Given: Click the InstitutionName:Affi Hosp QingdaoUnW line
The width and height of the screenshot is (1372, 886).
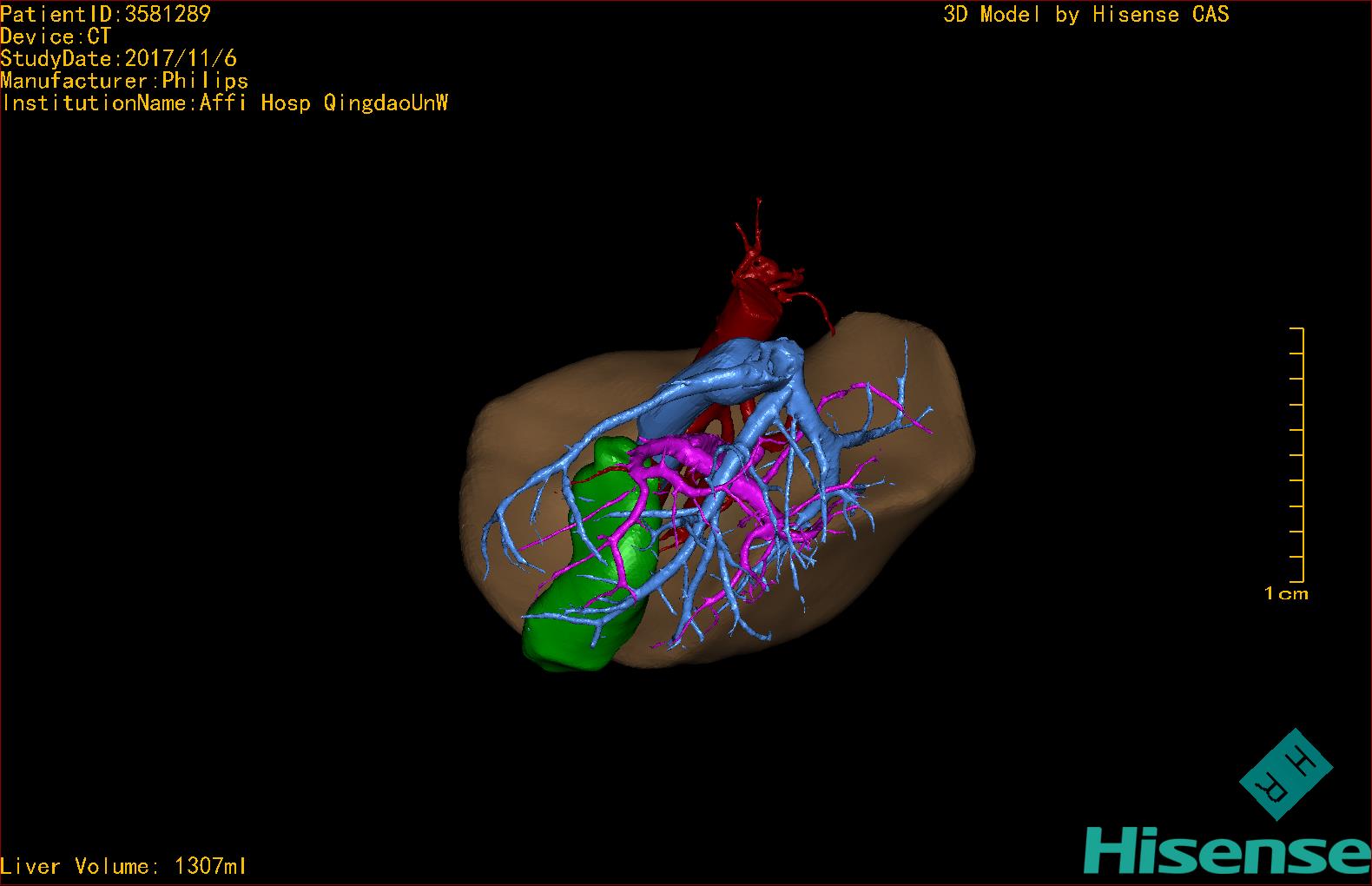Looking at the screenshot, I should coord(225,103).
